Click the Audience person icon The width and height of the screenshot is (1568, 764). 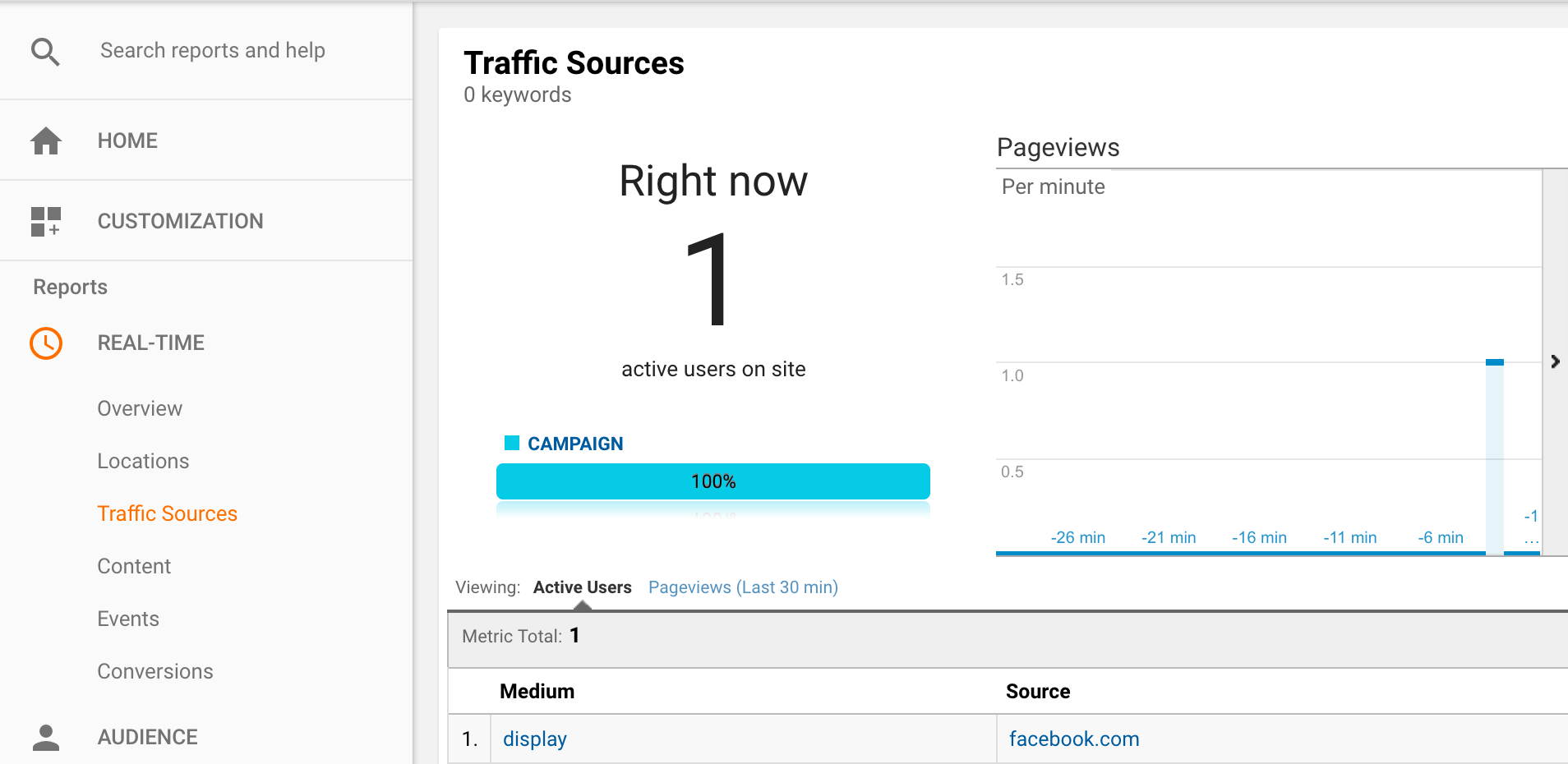point(46,737)
